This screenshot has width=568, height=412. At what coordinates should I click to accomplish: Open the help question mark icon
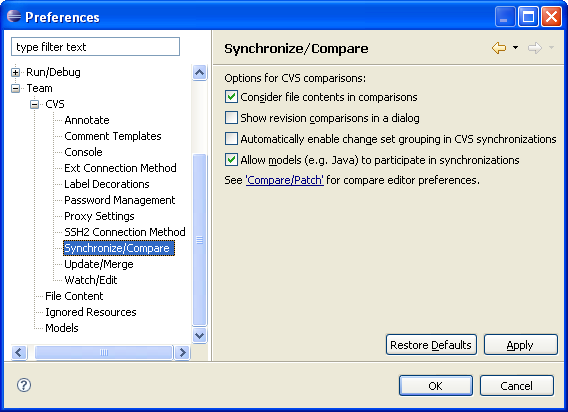pyautogui.click(x=24, y=385)
